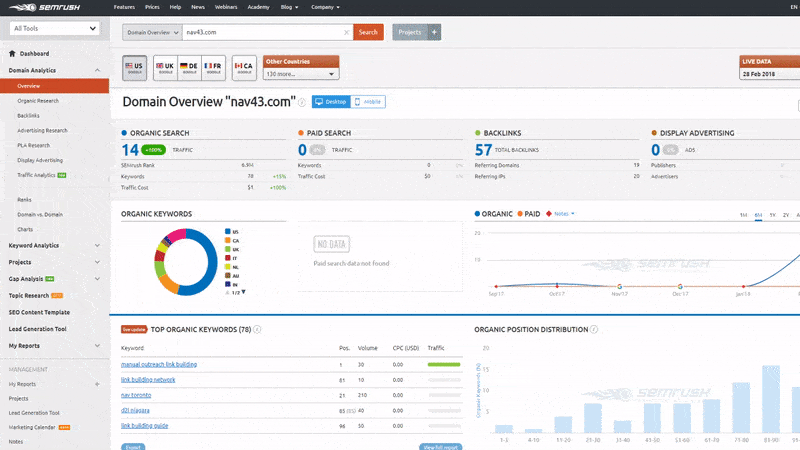Click info icon next to Organic Position Distribution

594,330
